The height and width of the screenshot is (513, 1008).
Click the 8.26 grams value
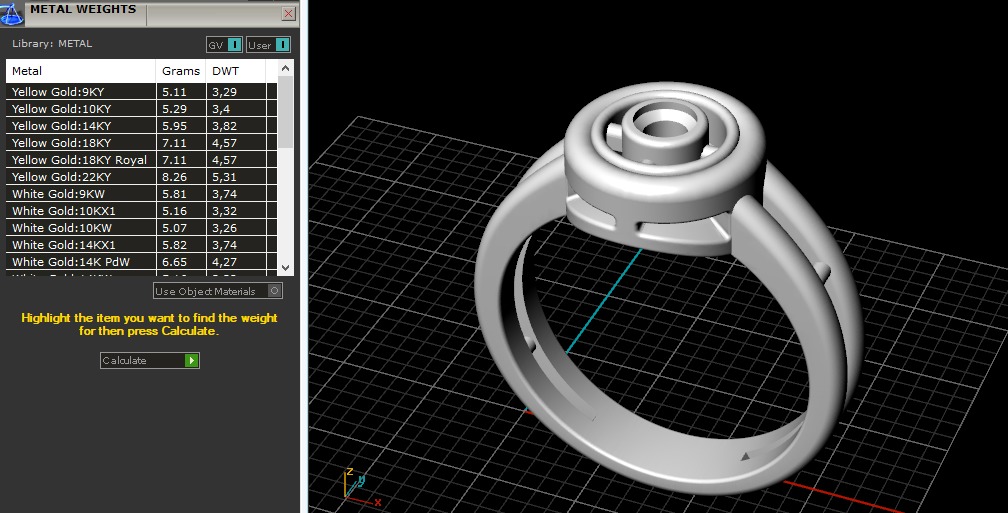(174, 177)
